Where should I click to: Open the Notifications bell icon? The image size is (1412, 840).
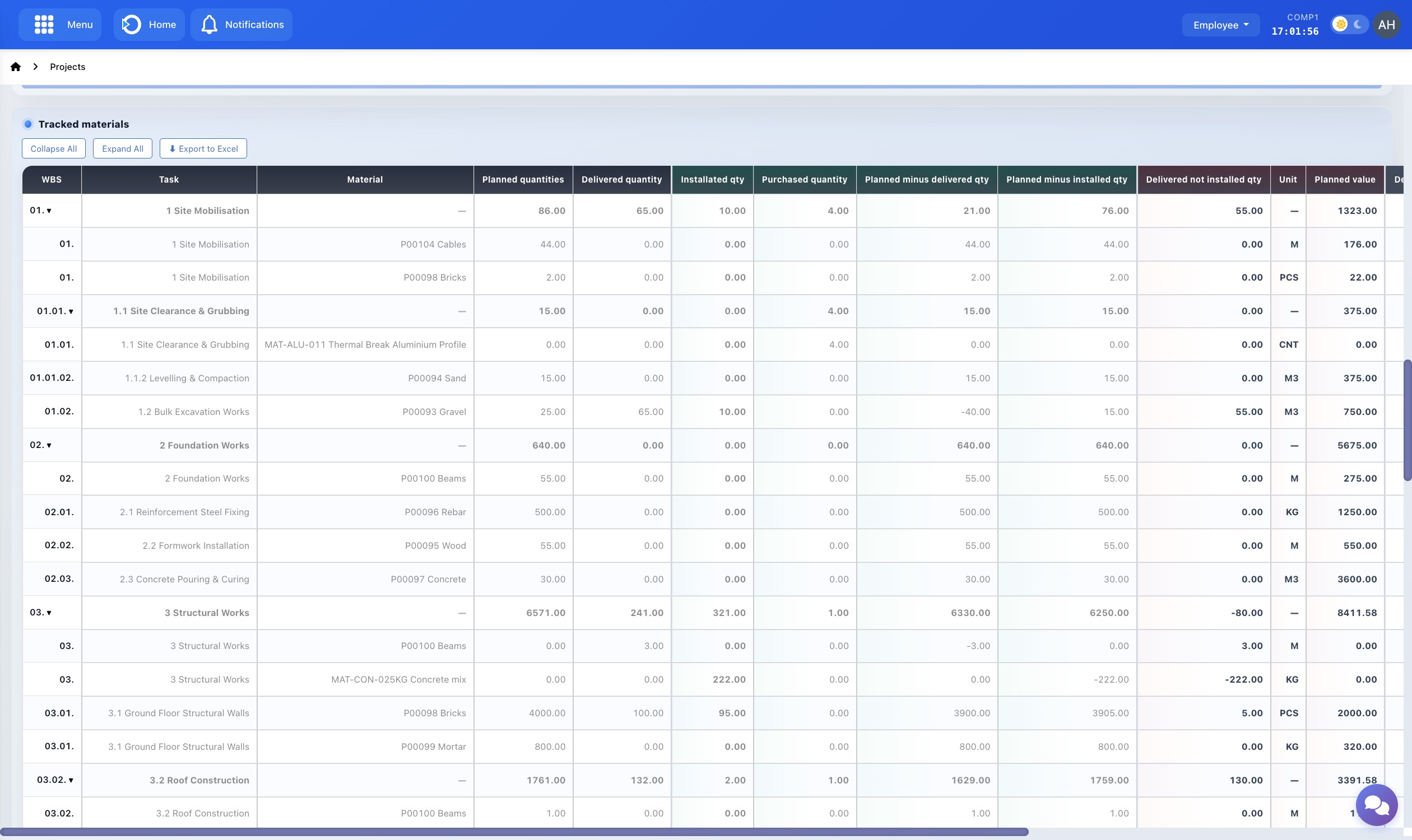click(x=209, y=24)
